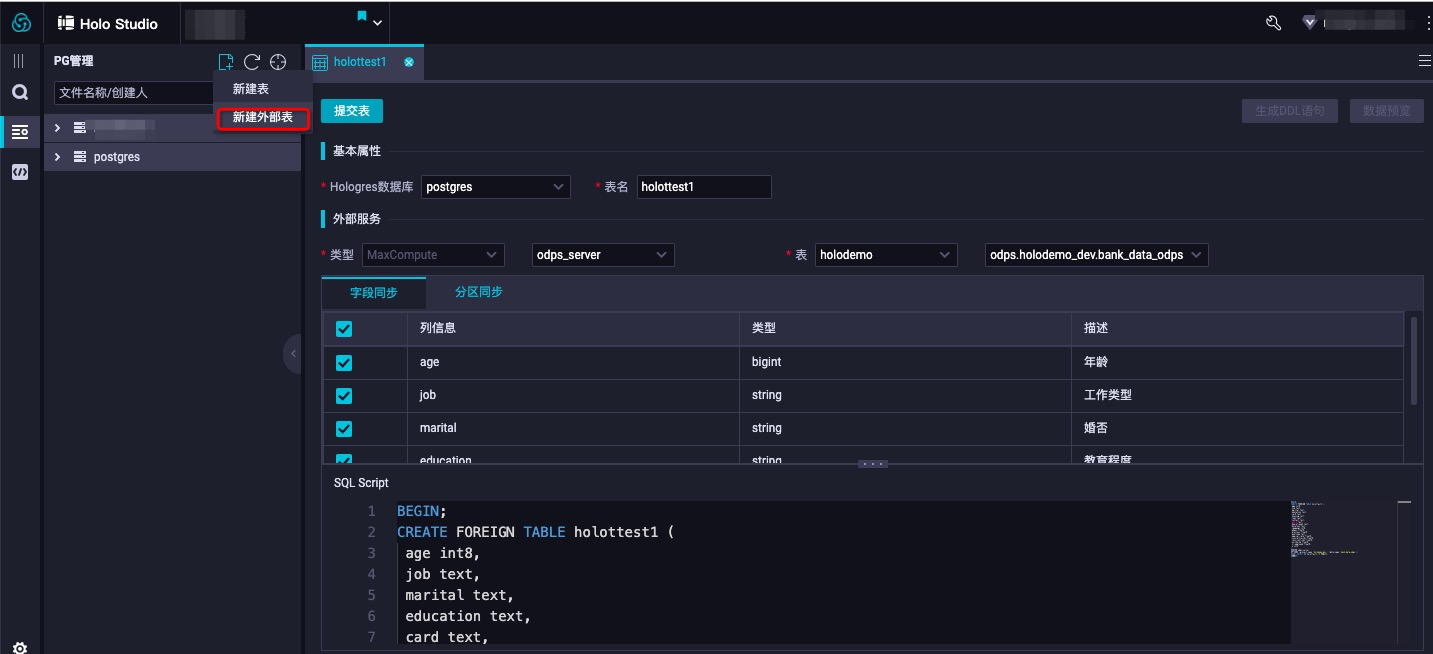The width and height of the screenshot is (1433, 654).
Task: Select the PG management sidebar icon
Action: coord(20,132)
